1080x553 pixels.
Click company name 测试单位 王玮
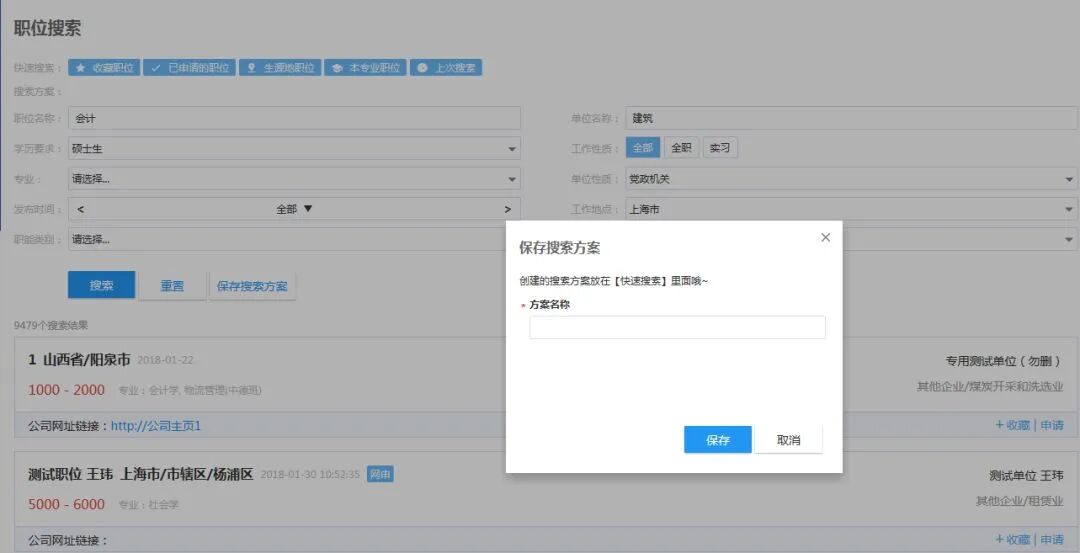click(x=1026, y=476)
